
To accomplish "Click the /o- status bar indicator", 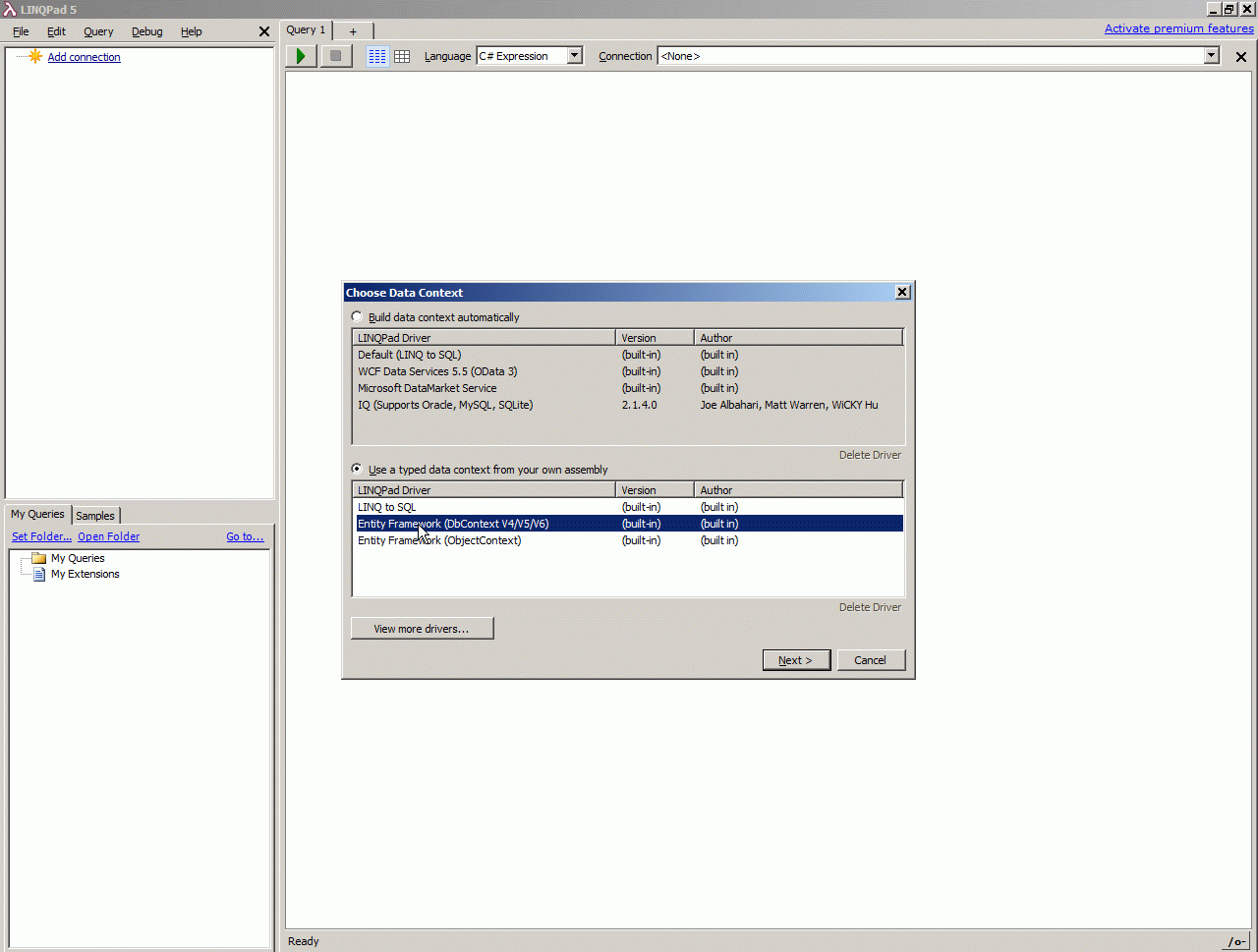I will coord(1236,941).
